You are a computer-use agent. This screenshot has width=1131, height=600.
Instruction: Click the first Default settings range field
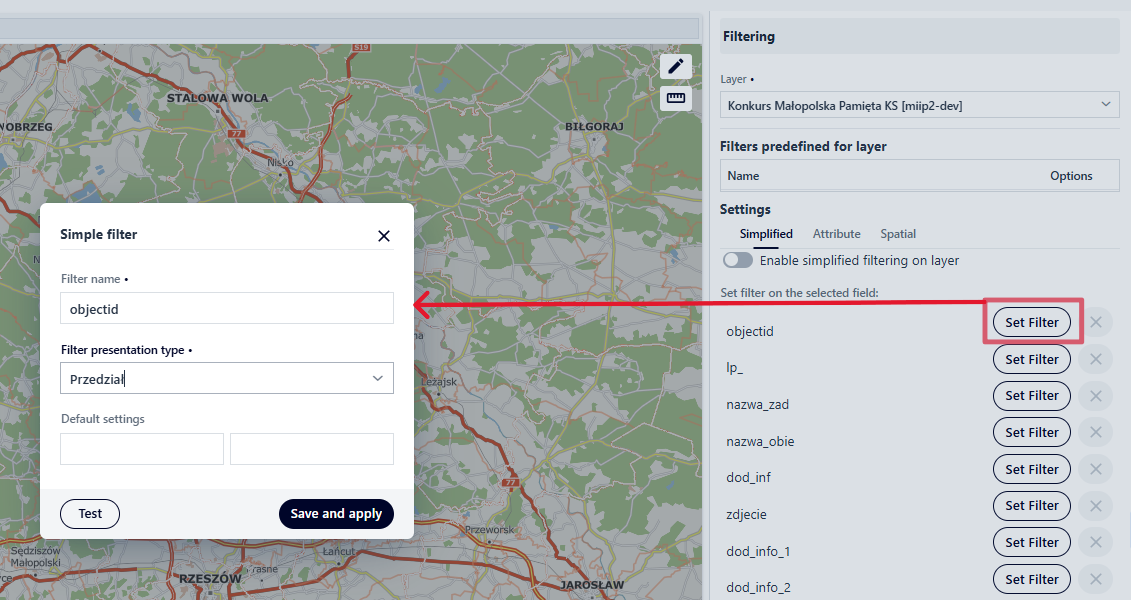coord(142,449)
